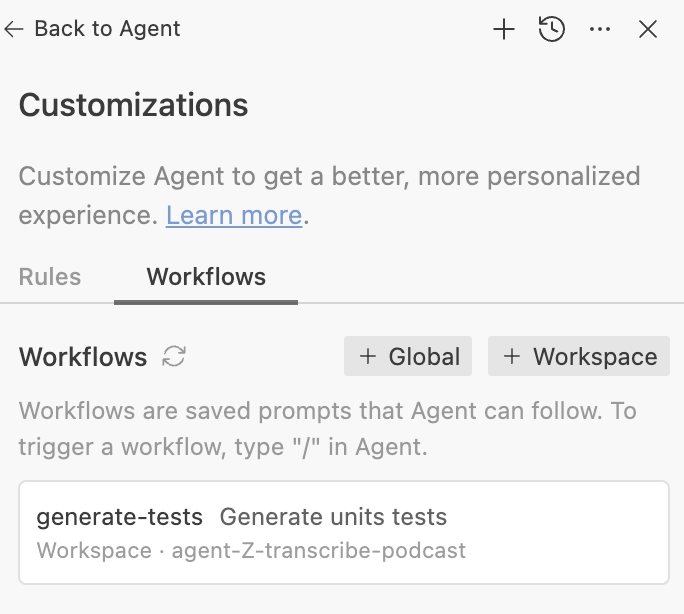Open the generate-tests workflow name
The height and width of the screenshot is (614, 684).
coord(120,517)
